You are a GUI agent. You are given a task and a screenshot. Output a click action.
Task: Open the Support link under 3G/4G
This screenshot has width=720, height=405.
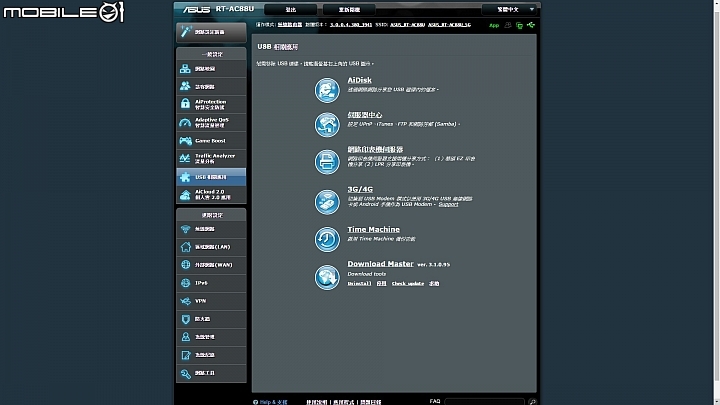tap(448, 204)
